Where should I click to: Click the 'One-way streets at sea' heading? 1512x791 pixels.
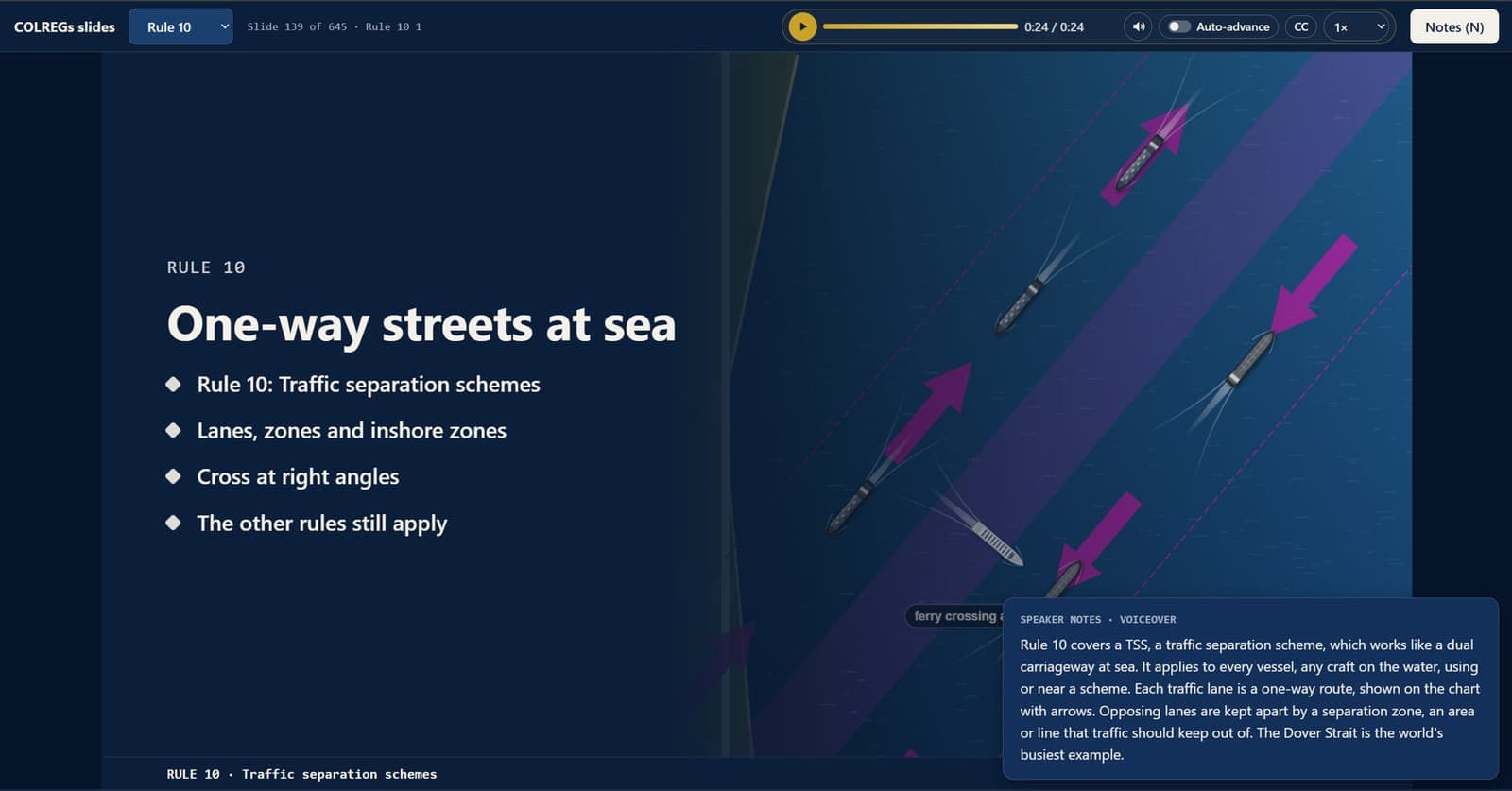tap(421, 324)
